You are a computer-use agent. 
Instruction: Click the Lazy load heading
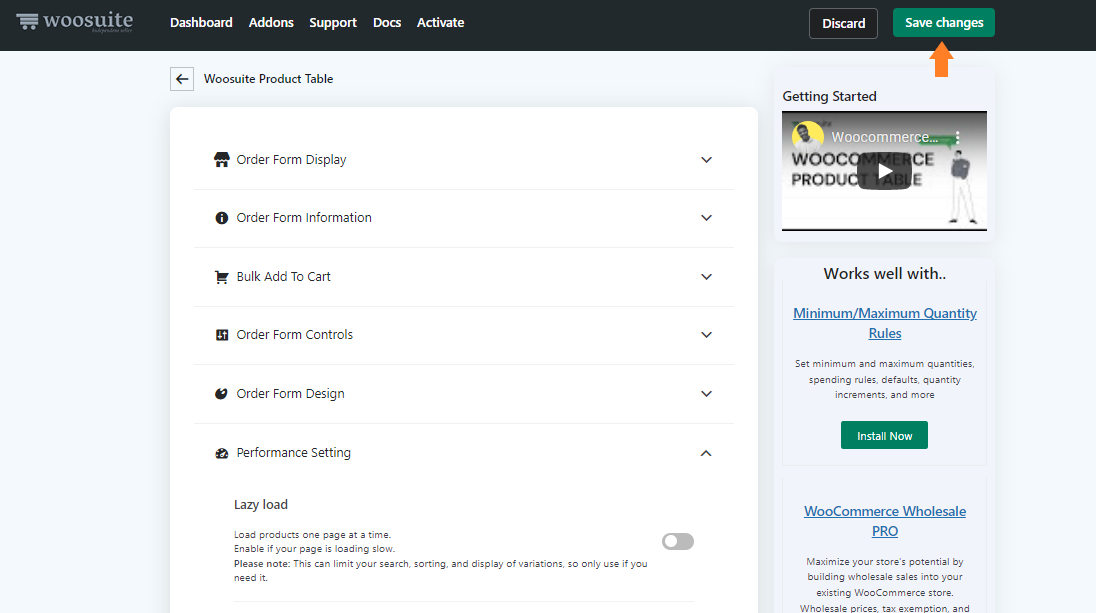click(x=261, y=504)
